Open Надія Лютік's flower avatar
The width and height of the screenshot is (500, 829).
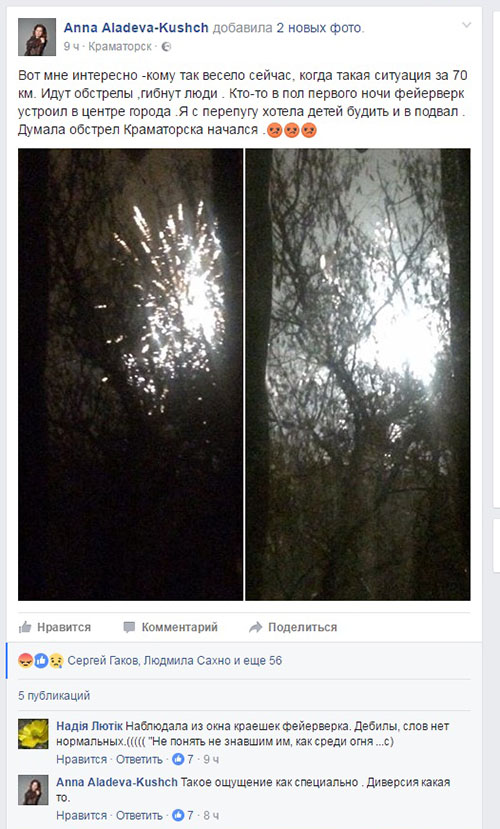(33, 734)
